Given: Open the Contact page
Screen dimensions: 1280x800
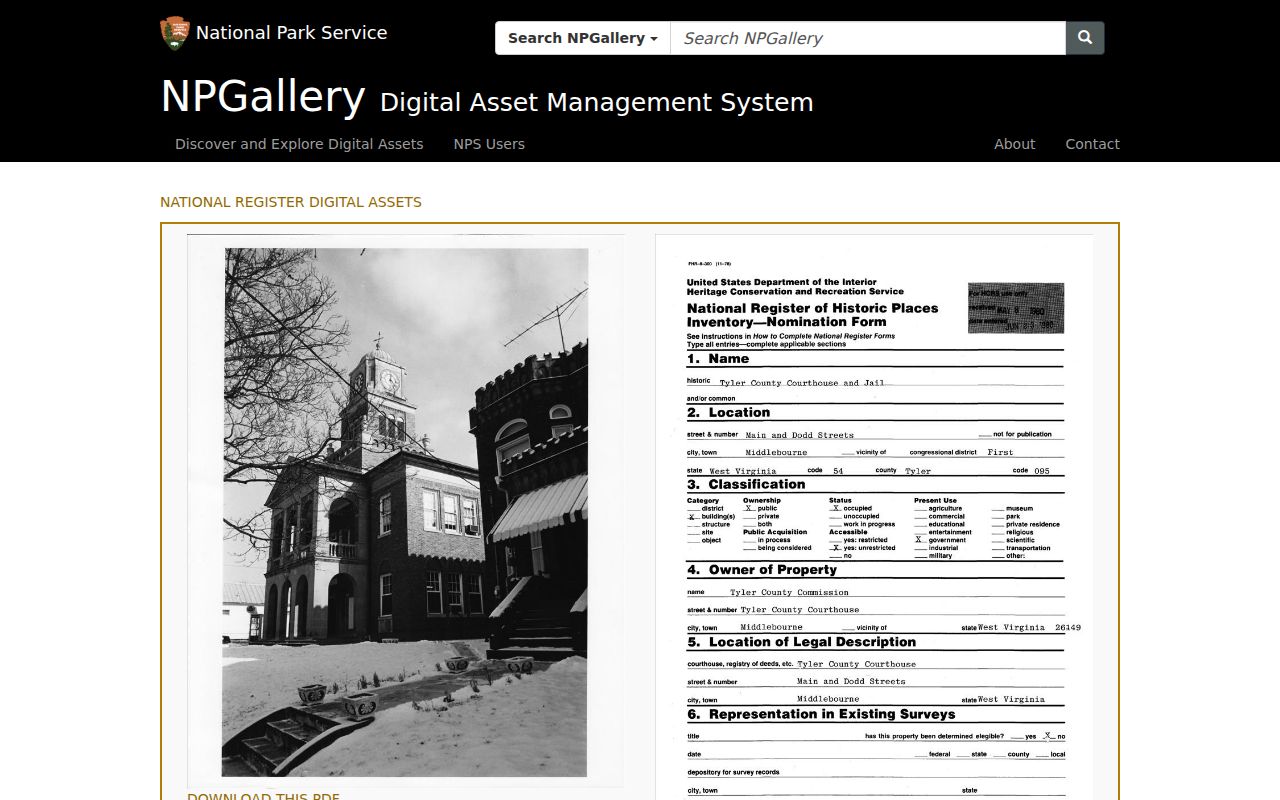Looking at the screenshot, I should pos(1092,144).
